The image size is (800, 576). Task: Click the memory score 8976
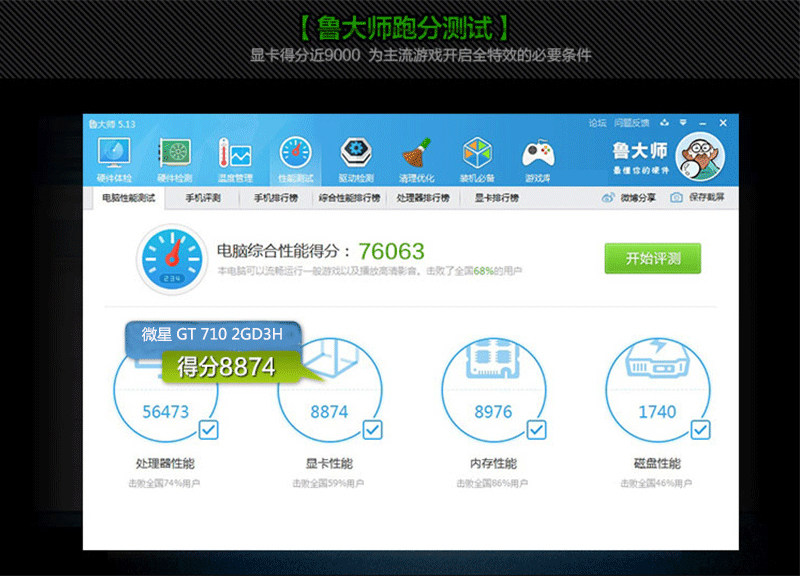point(493,412)
